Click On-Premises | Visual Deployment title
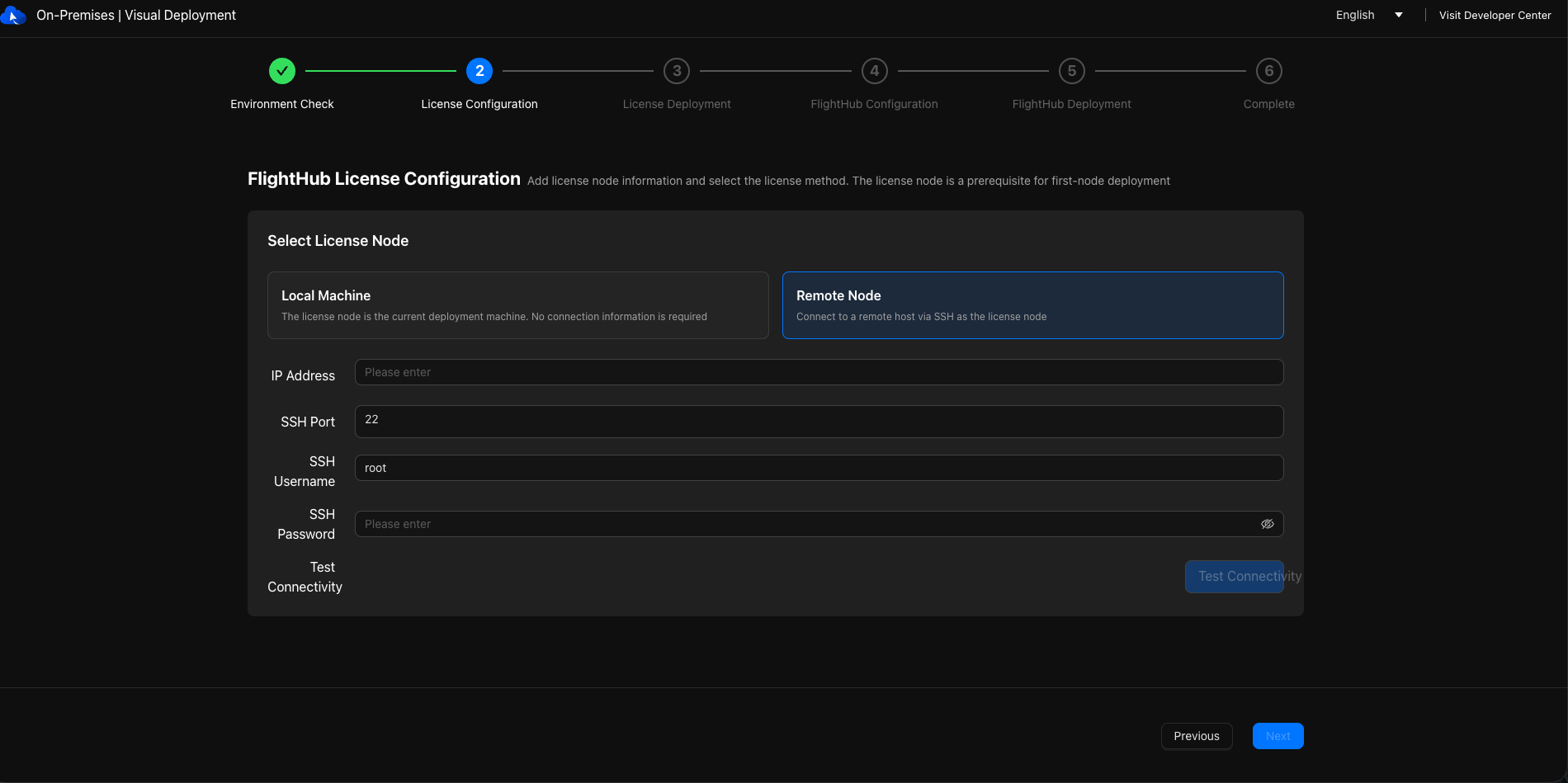 136,15
